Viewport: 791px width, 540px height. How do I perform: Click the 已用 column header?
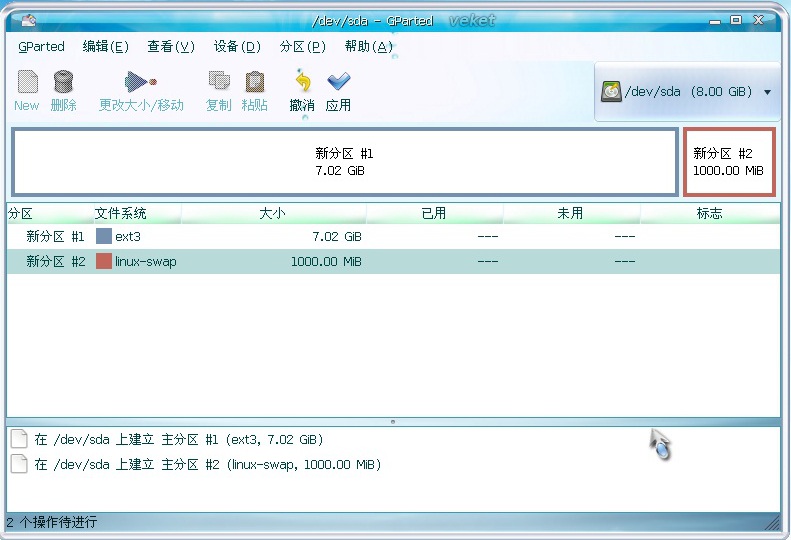[x=434, y=213]
